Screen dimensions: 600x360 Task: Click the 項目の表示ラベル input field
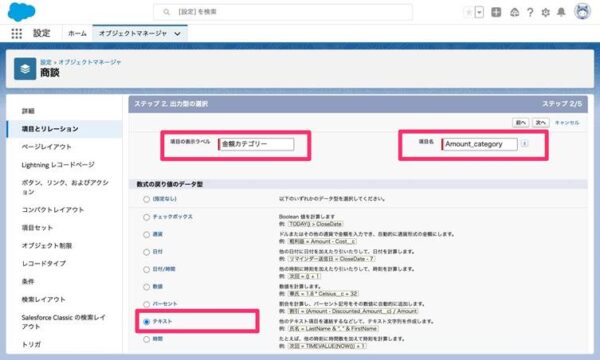point(256,144)
